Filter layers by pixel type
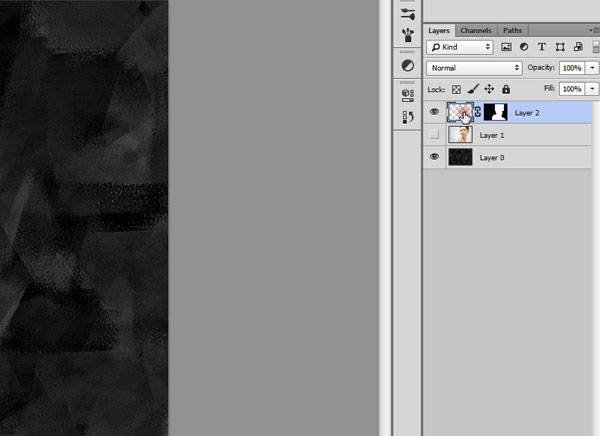 click(x=507, y=47)
